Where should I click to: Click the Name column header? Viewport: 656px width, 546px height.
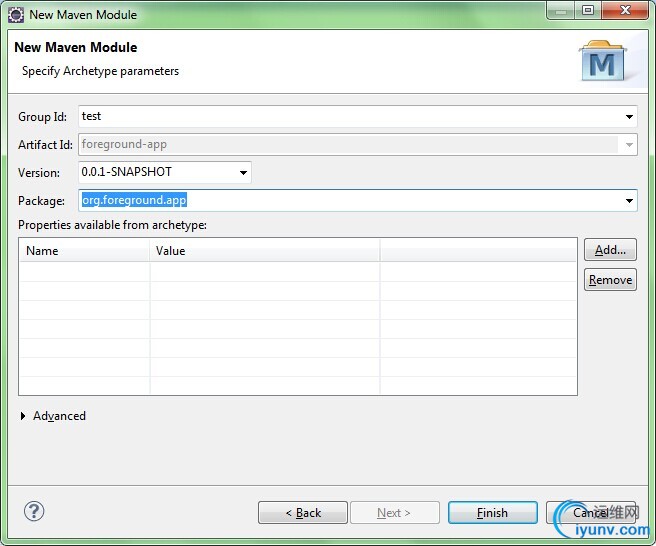(x=84, y=251)
